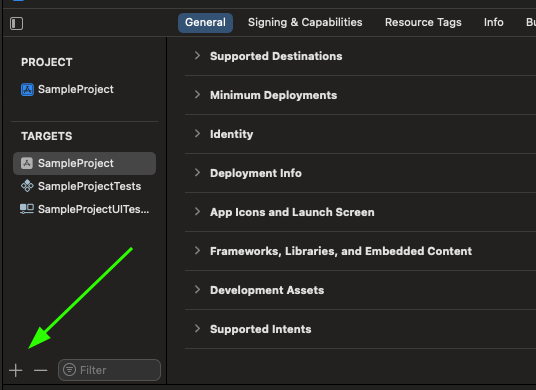536x390 pixels.
Task: Click the SampleProject target app icon
Action: click(x=27, y=163)
